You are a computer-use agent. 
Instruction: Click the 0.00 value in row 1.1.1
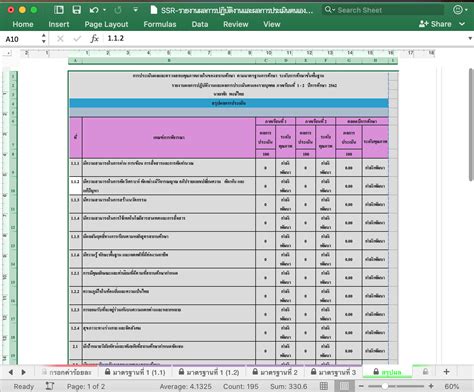(349, 168)
